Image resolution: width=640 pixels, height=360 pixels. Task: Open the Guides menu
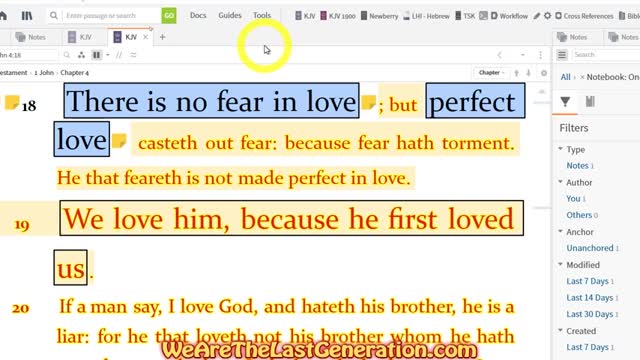[x=230, y=15]
